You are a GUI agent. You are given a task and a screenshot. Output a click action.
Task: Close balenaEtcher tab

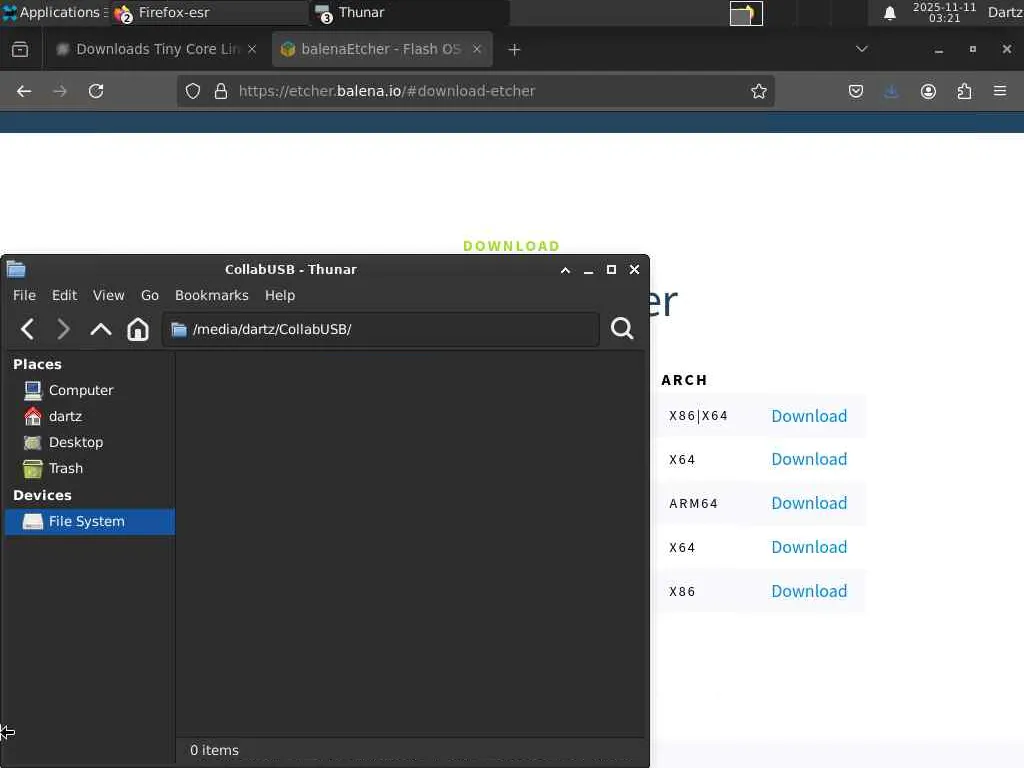477,50
